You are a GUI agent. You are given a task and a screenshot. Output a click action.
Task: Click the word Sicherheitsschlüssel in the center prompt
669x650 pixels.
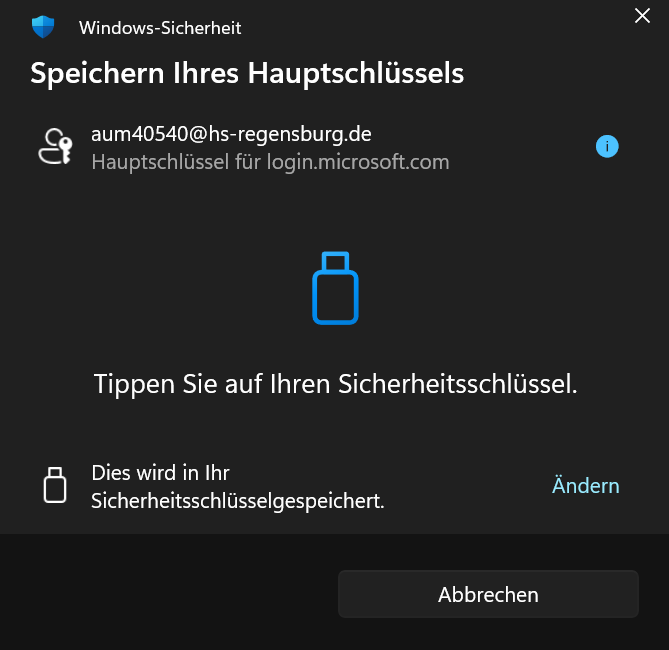tap(457, 384)
